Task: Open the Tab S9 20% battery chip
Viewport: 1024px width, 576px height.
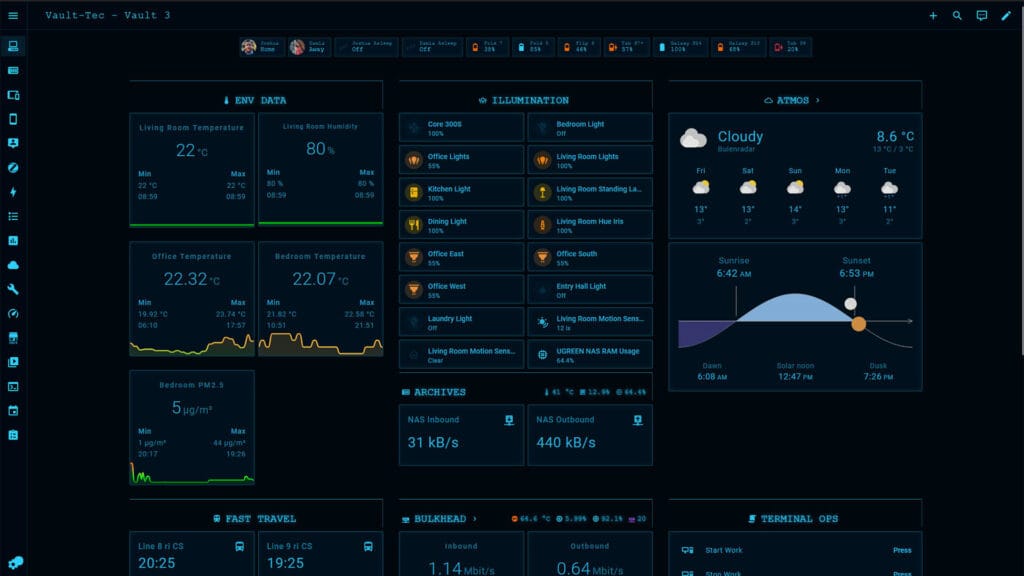Action: click(x=790, y=47)
